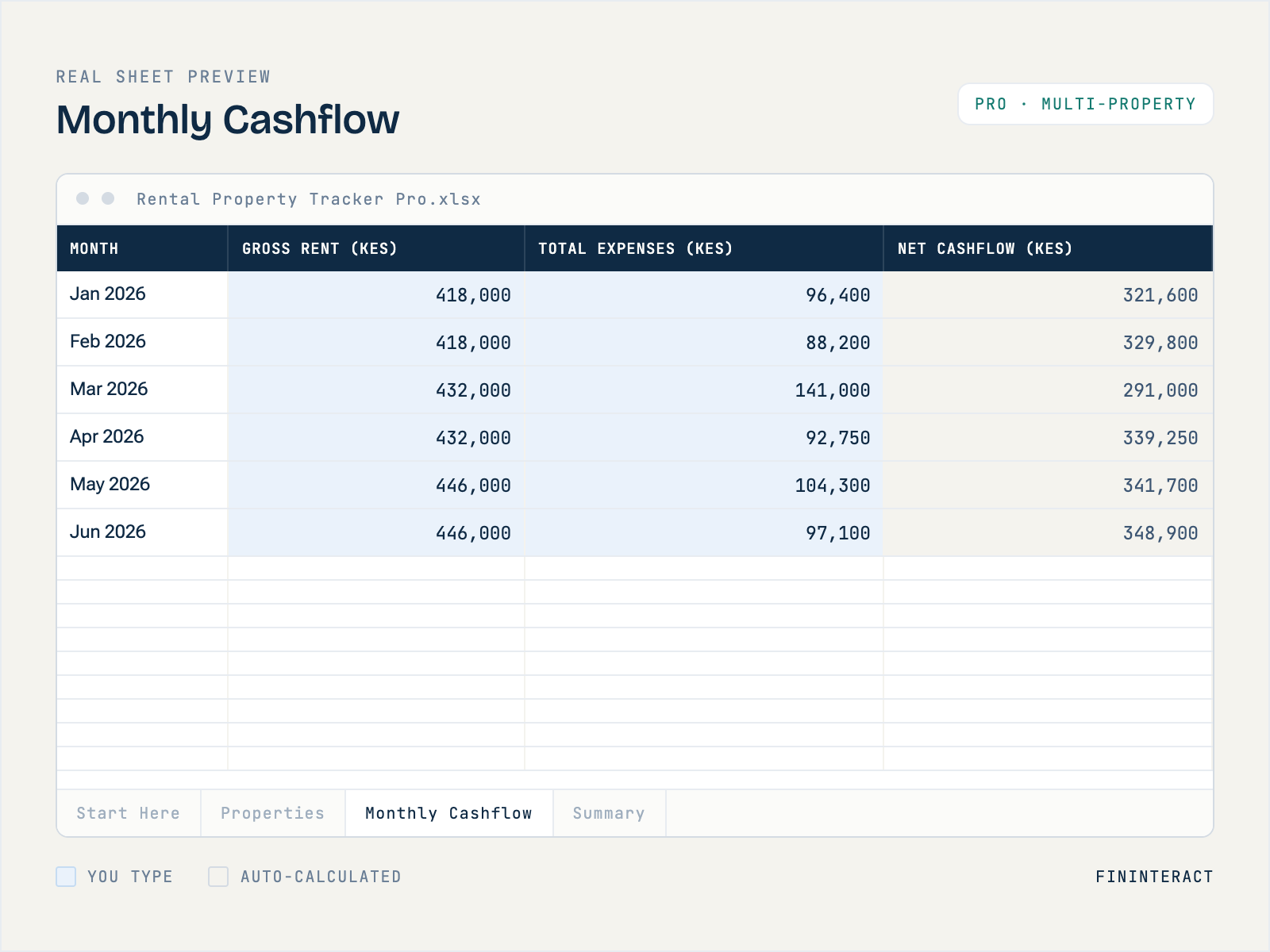Select the 92,750 expenses cell
The image size is (1270, 952).
click(704, 437)
